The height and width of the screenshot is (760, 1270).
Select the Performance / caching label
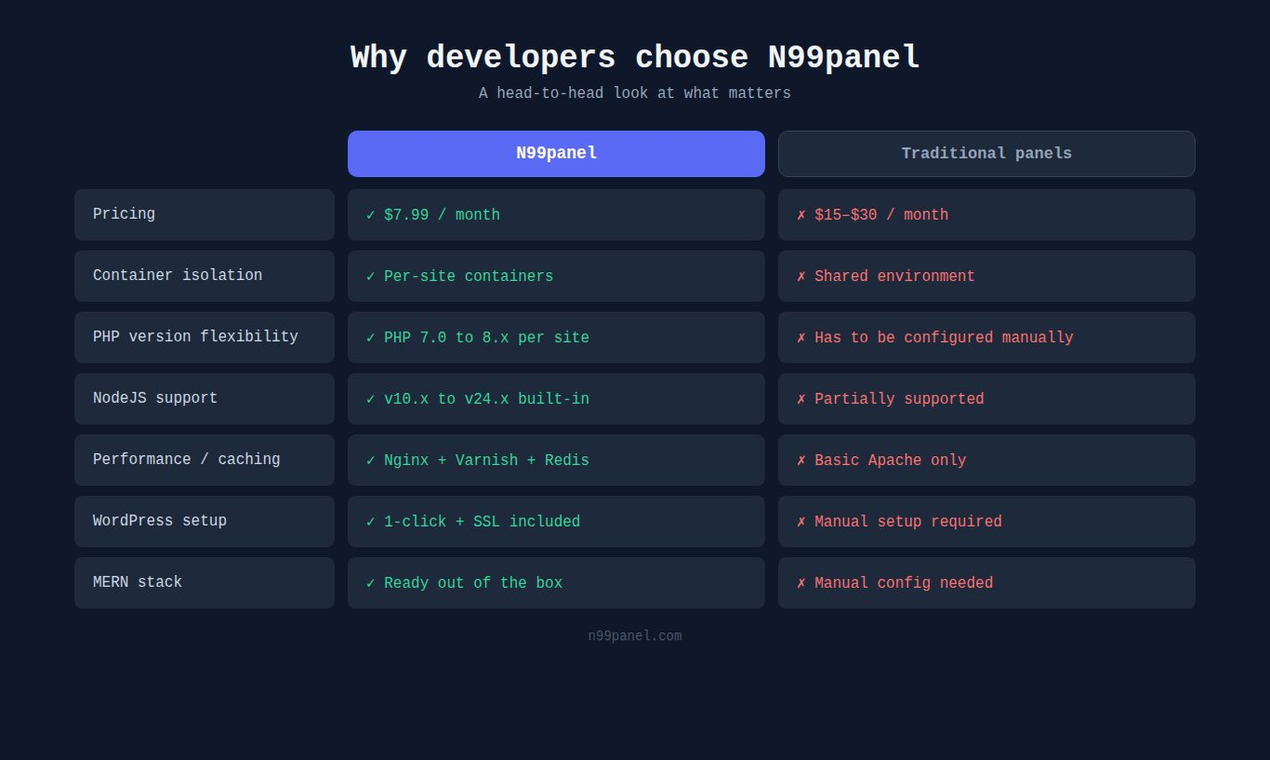(204, 460)
